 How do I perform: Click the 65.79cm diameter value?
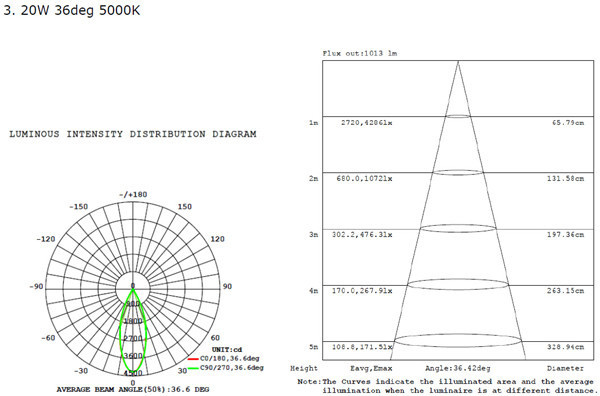pyautogui.click(x=568, y=123)
